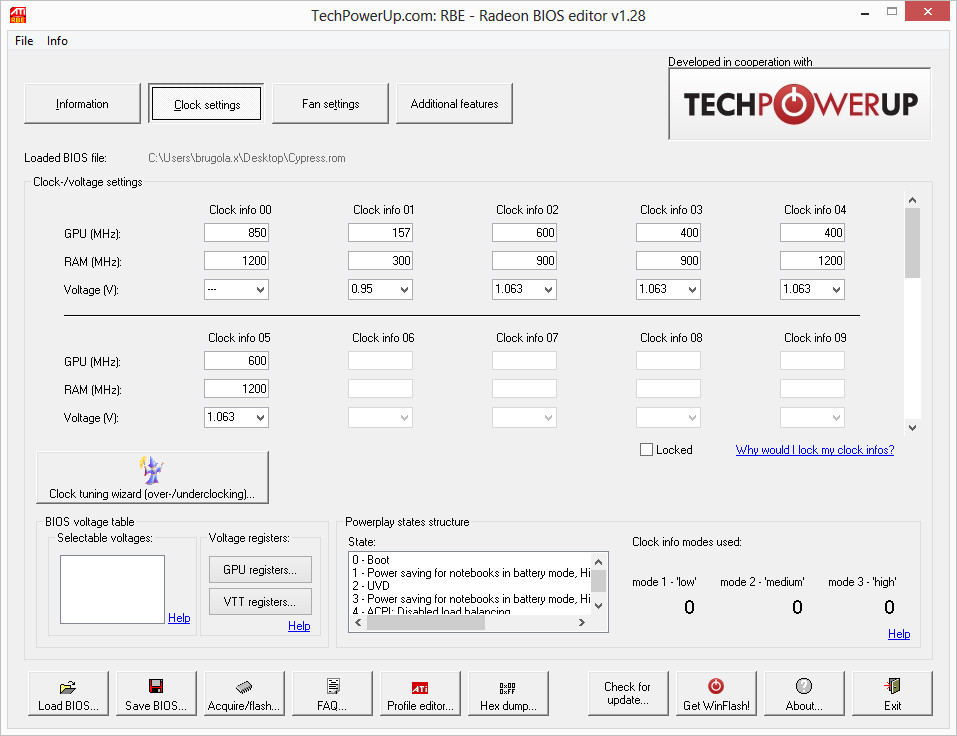Click RAM MHz field of Clock info 00
Viewport: 957px width, 736px height.
(x=236, y=261)
